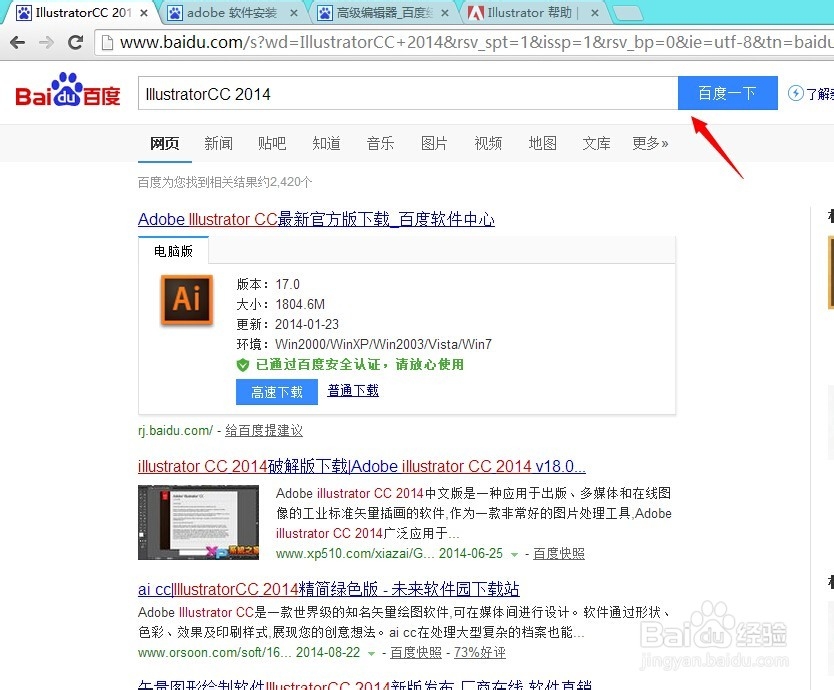Open 百度快照 for xp510.com result
Image resolution: width=834 pixels, height=690 pixels.
pyautogui.click(x=558, y=554)
